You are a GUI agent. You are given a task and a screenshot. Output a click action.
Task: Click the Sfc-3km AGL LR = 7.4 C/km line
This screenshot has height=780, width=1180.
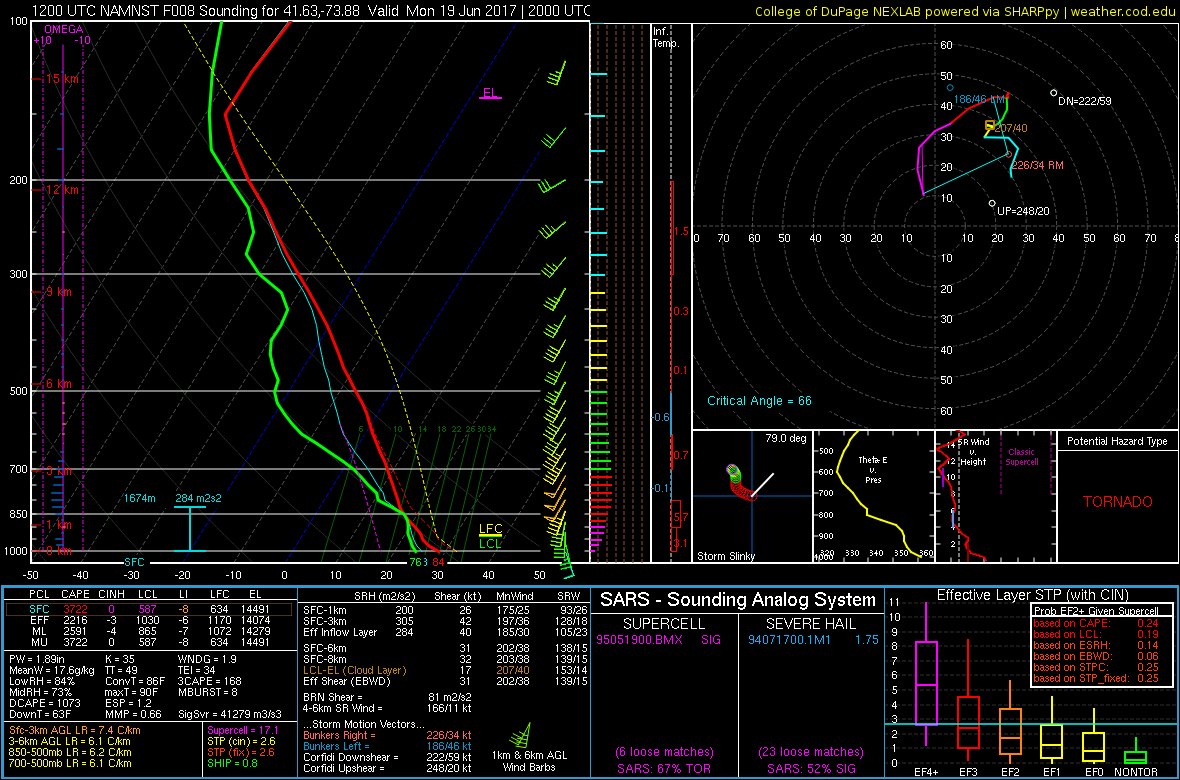(75, 730)
